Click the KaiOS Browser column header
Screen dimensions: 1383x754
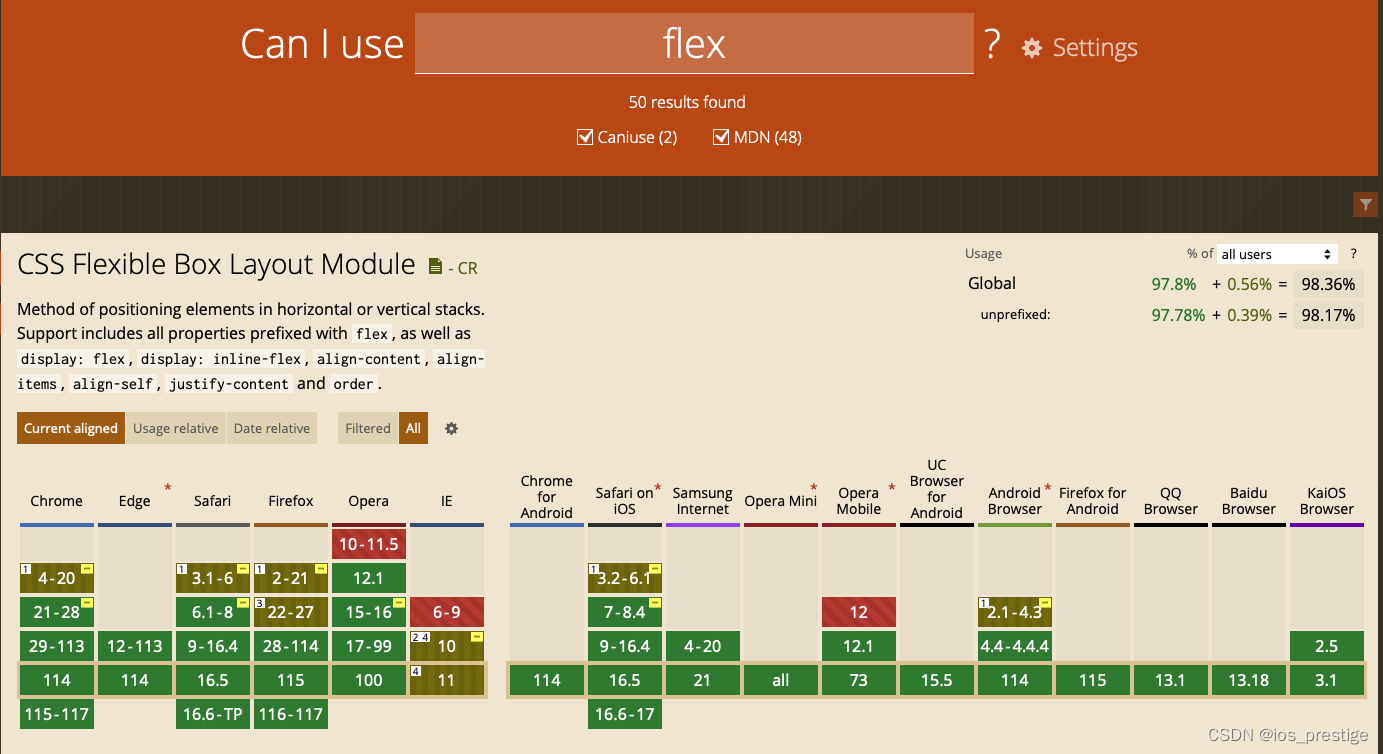point(1327,501)
